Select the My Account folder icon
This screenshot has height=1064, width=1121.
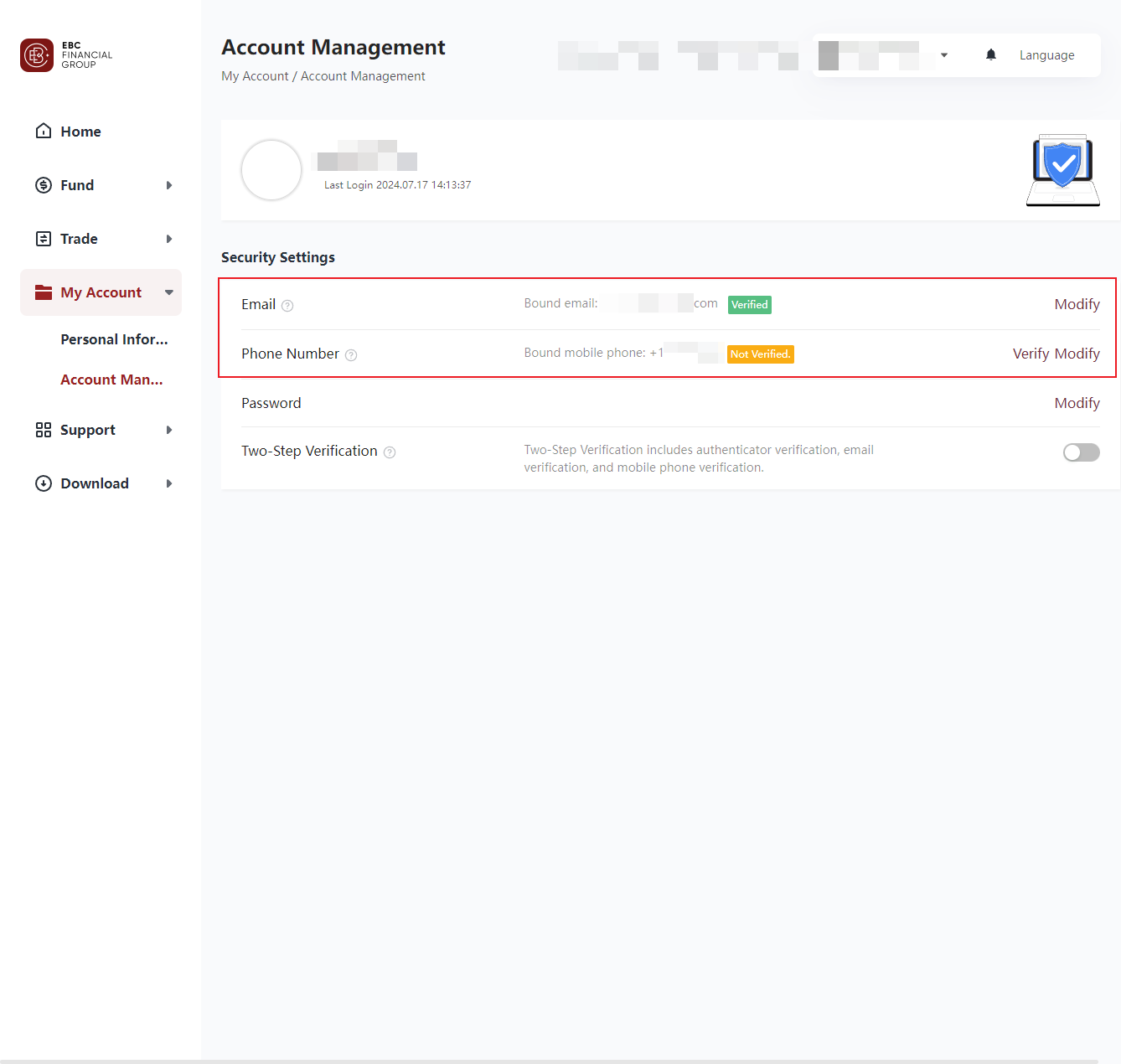tap(44, 292)
